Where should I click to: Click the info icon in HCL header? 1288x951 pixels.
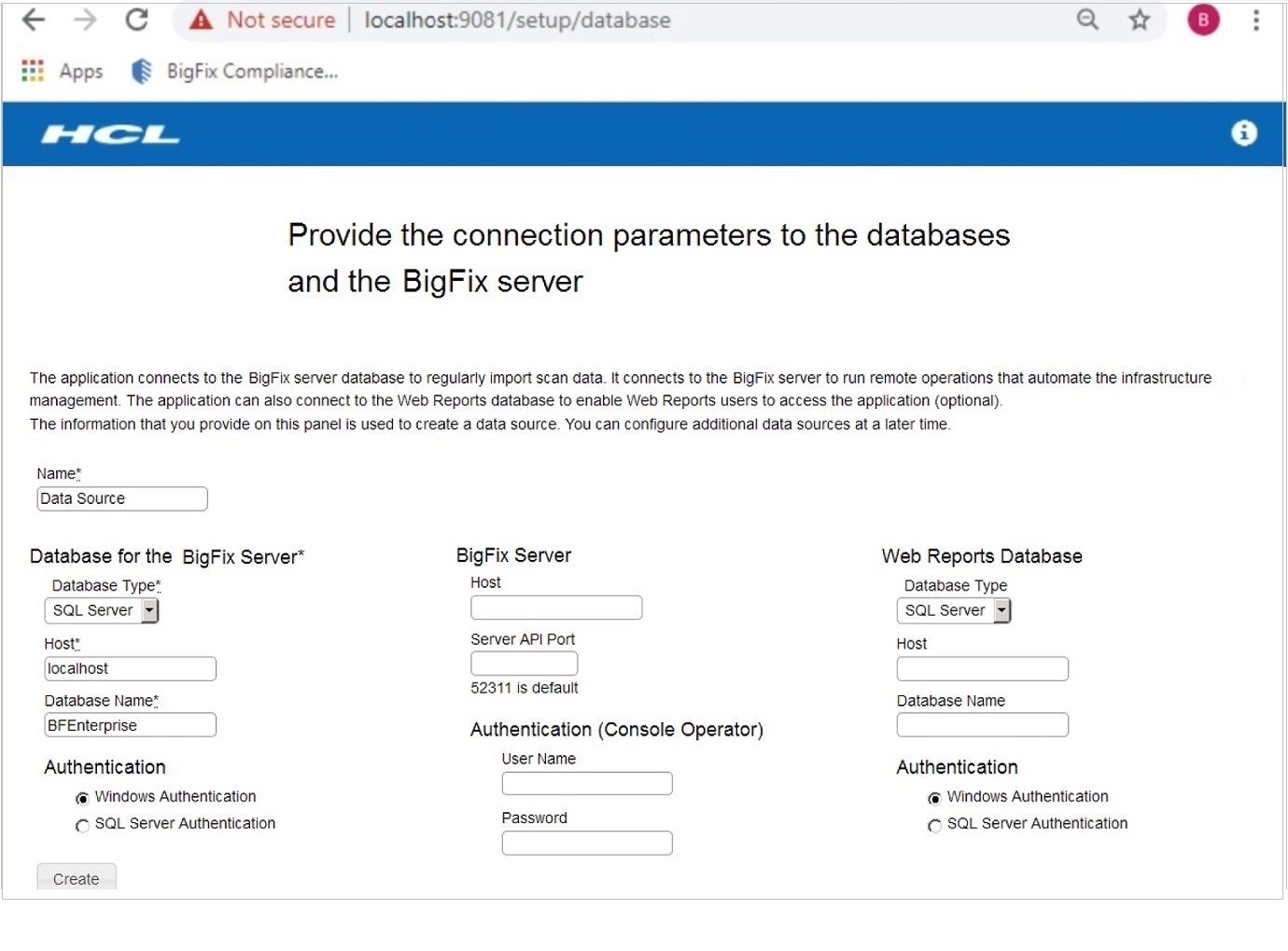point(1243,133)
